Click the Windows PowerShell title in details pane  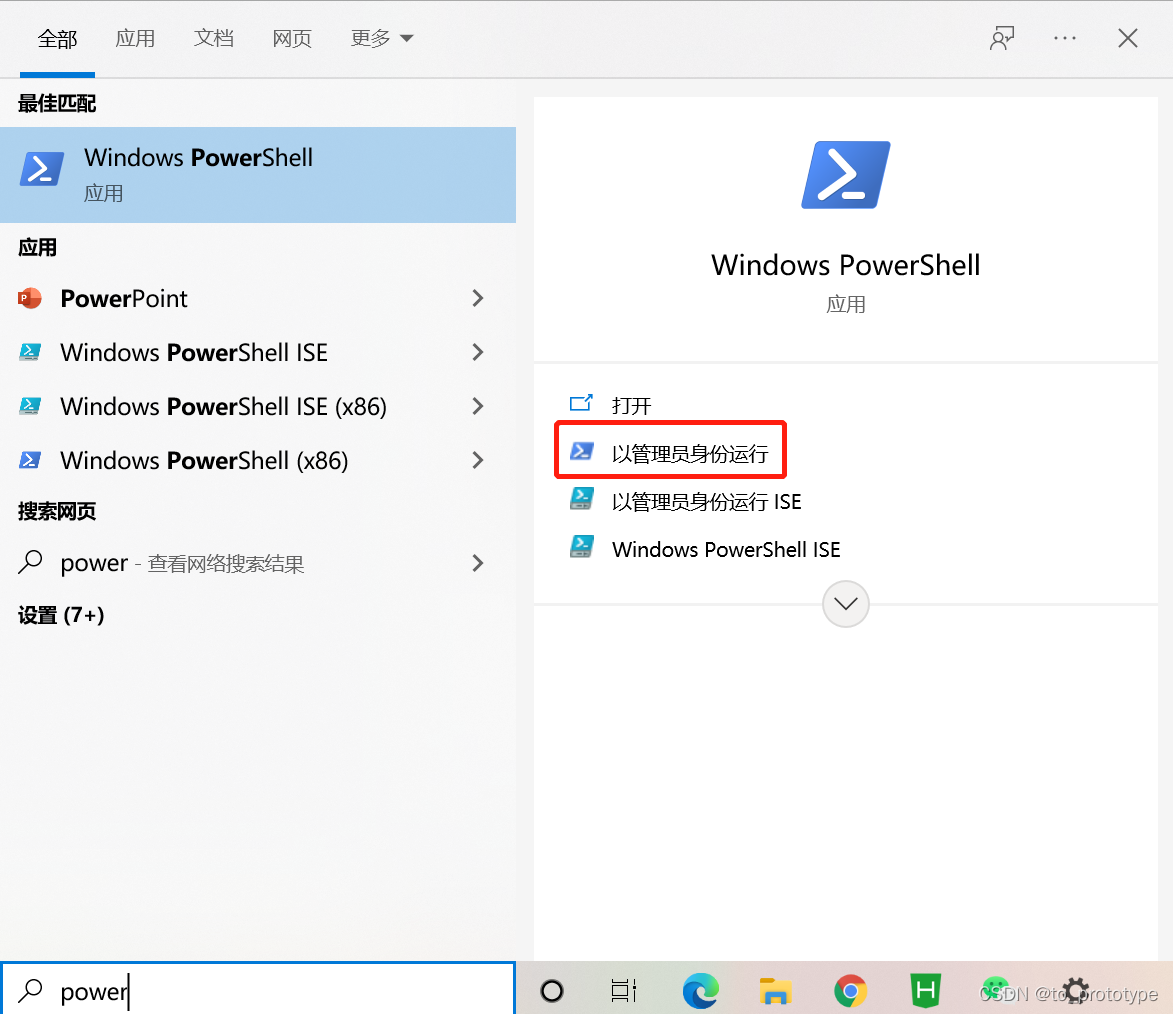pos(845,265)
